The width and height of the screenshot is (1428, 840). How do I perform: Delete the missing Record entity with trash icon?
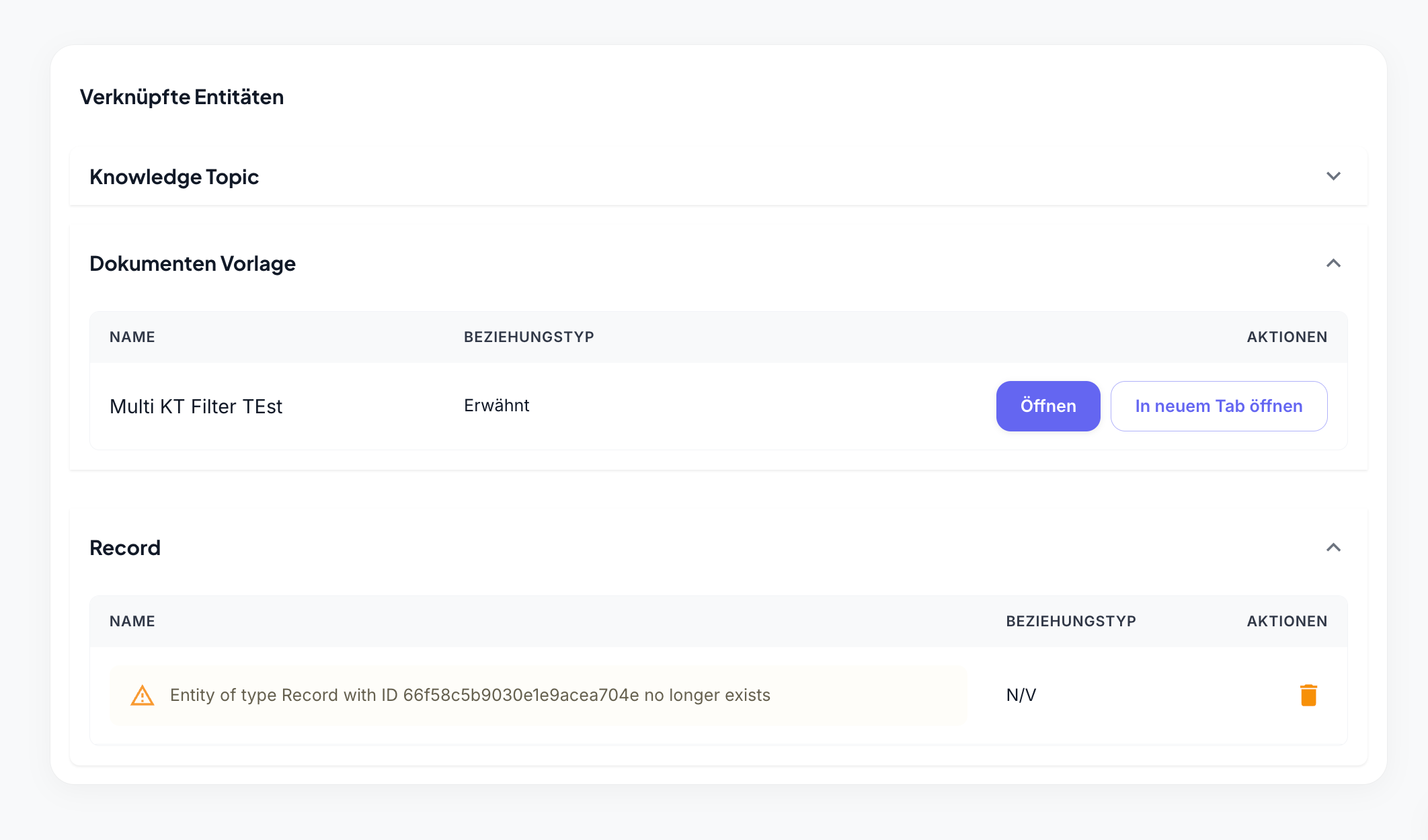1308,695
